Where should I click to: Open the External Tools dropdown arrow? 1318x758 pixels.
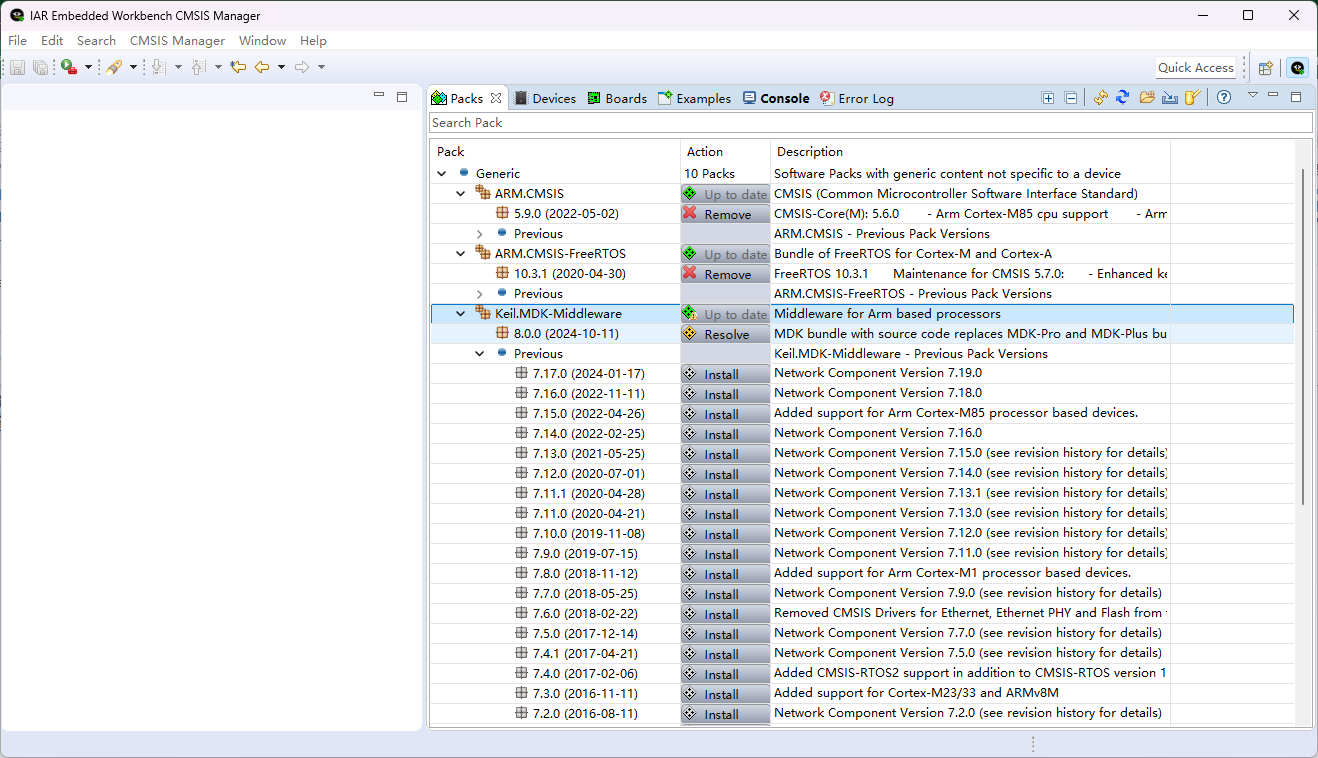pos(88,67)
